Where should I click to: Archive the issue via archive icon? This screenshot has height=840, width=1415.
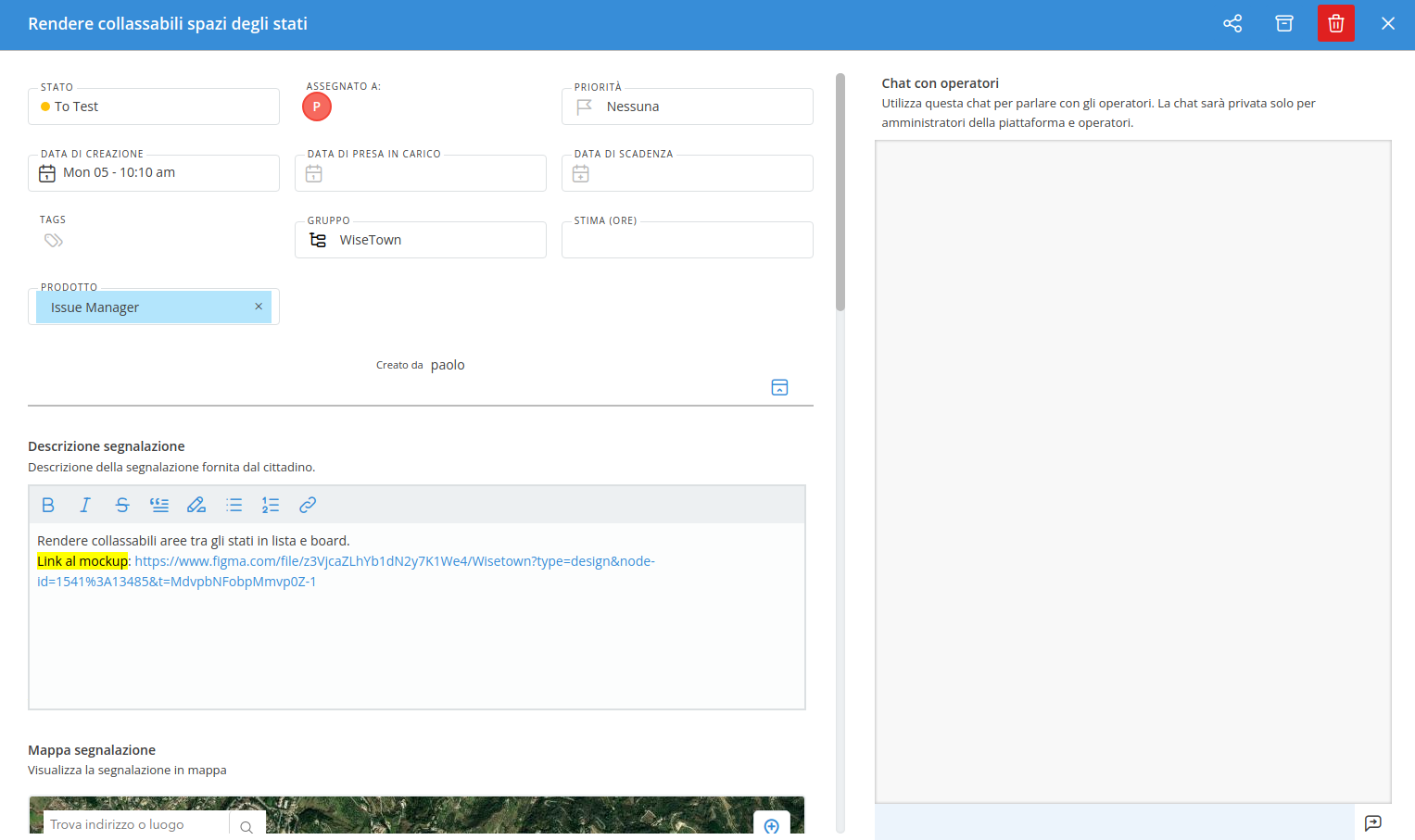point(1283,23)
